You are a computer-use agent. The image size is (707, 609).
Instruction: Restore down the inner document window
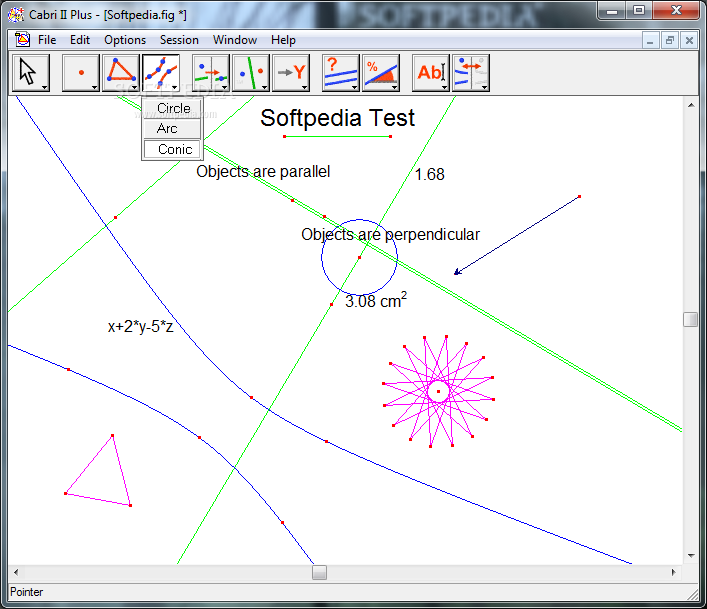[x=670, y=41]
